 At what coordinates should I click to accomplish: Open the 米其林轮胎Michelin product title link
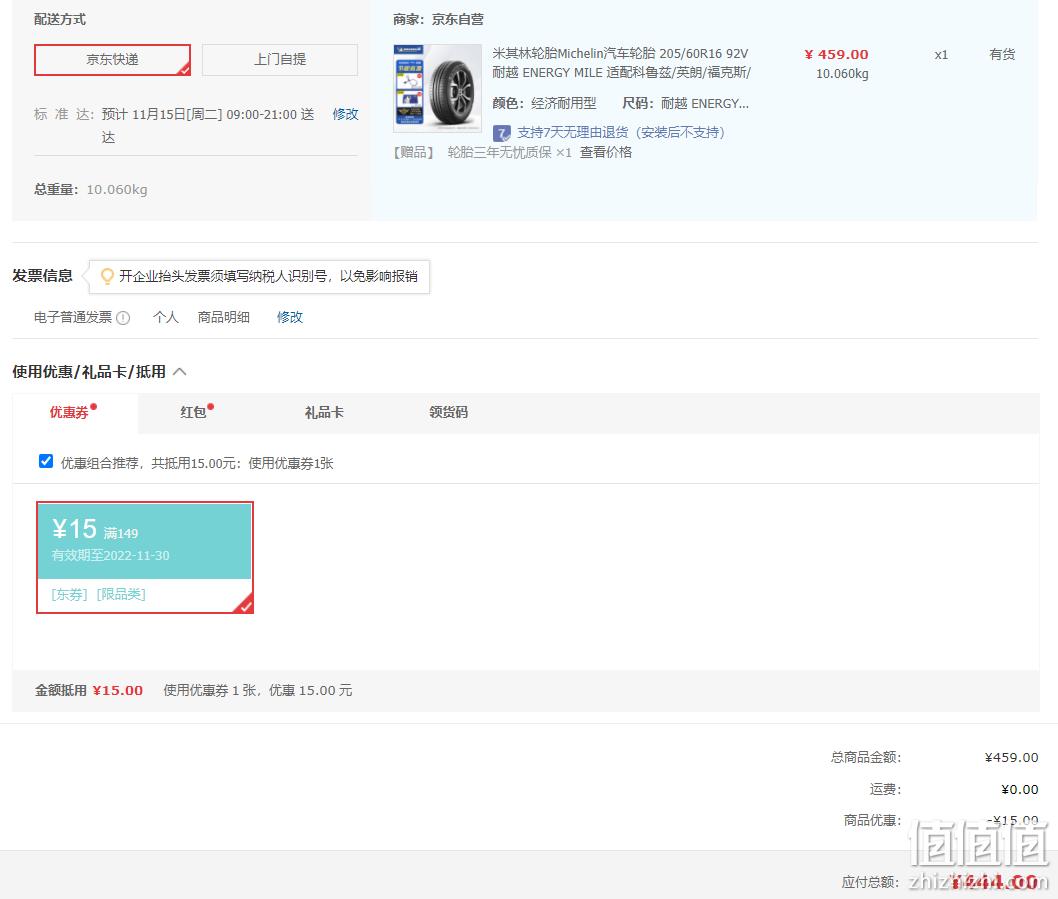621,63
